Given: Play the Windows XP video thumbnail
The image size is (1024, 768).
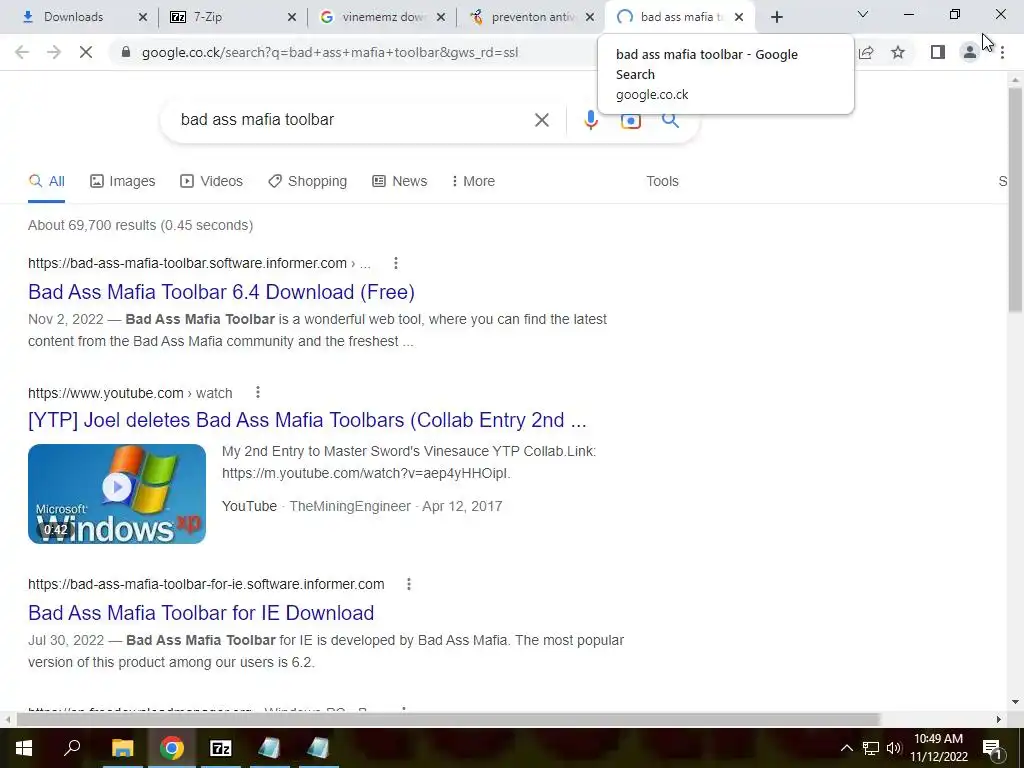Looking at the screenshot, I should pos(117,494).
